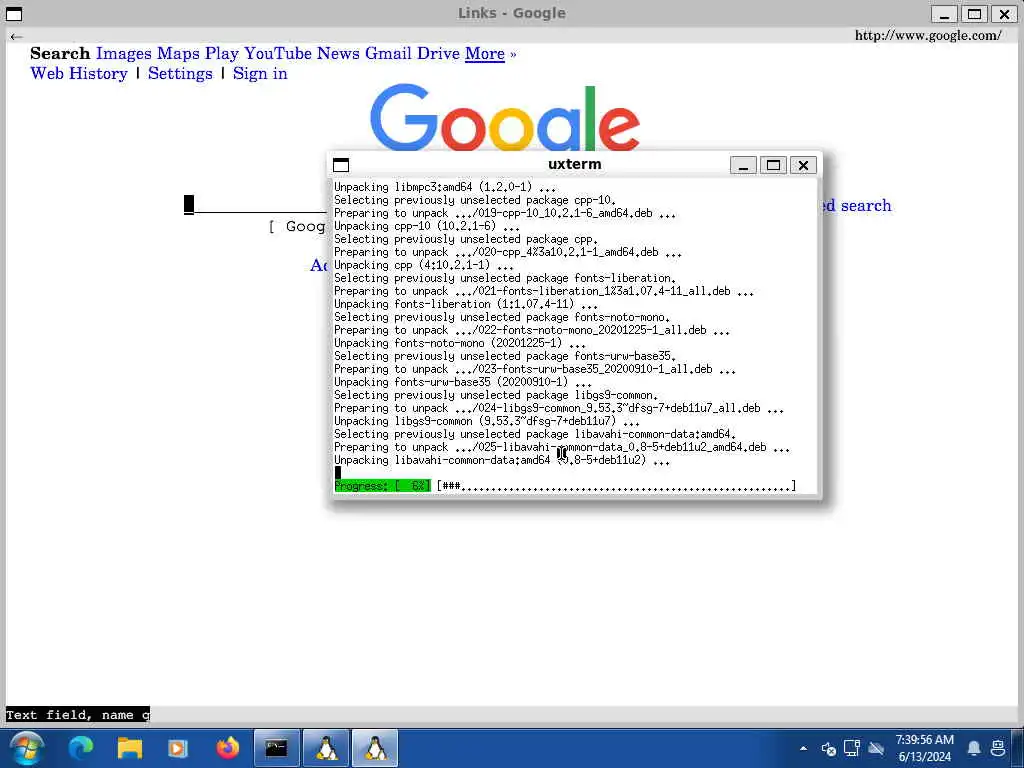This screenshot has width=1024, height=768.
Task: Open Google Settings link
Action: pos(180,73)
